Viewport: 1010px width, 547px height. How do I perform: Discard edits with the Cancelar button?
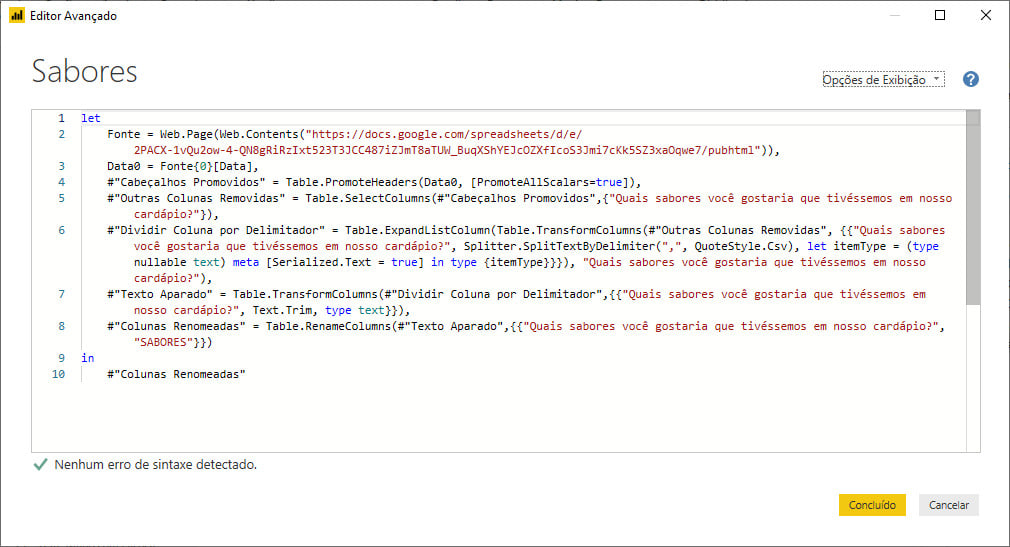coord(948,505)
